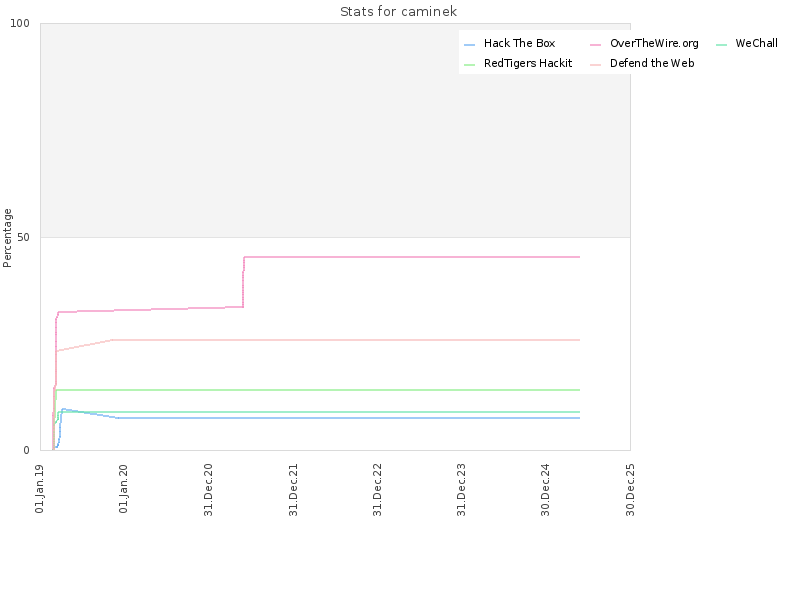Click the blue Hack The Box swatch
The width and height of the screenshot is (800, 600).
pyautogui.click(x=469, y=45)
